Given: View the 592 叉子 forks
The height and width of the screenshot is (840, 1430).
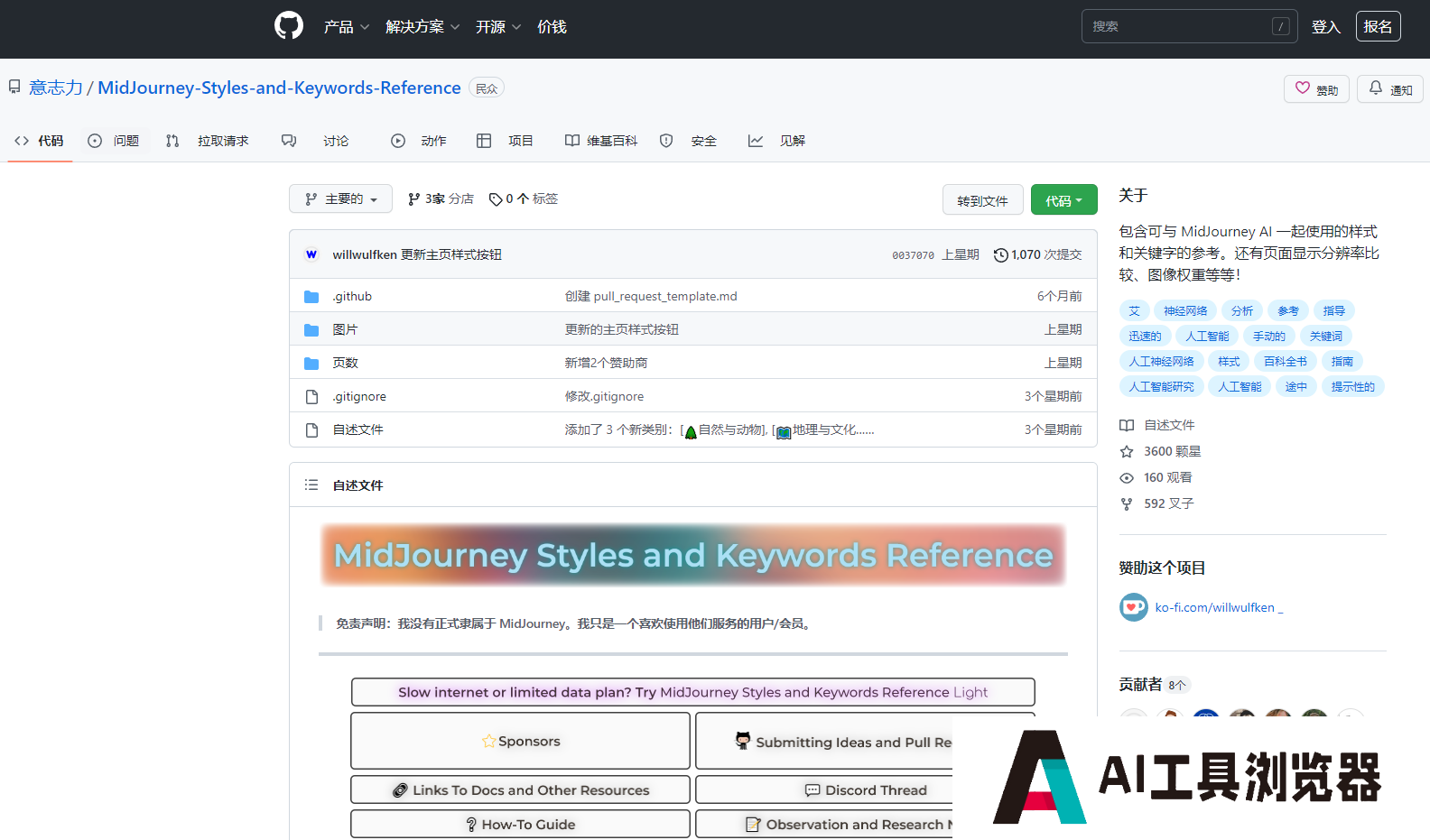Looking at the screenshot, I should (x=1156, y=503).
